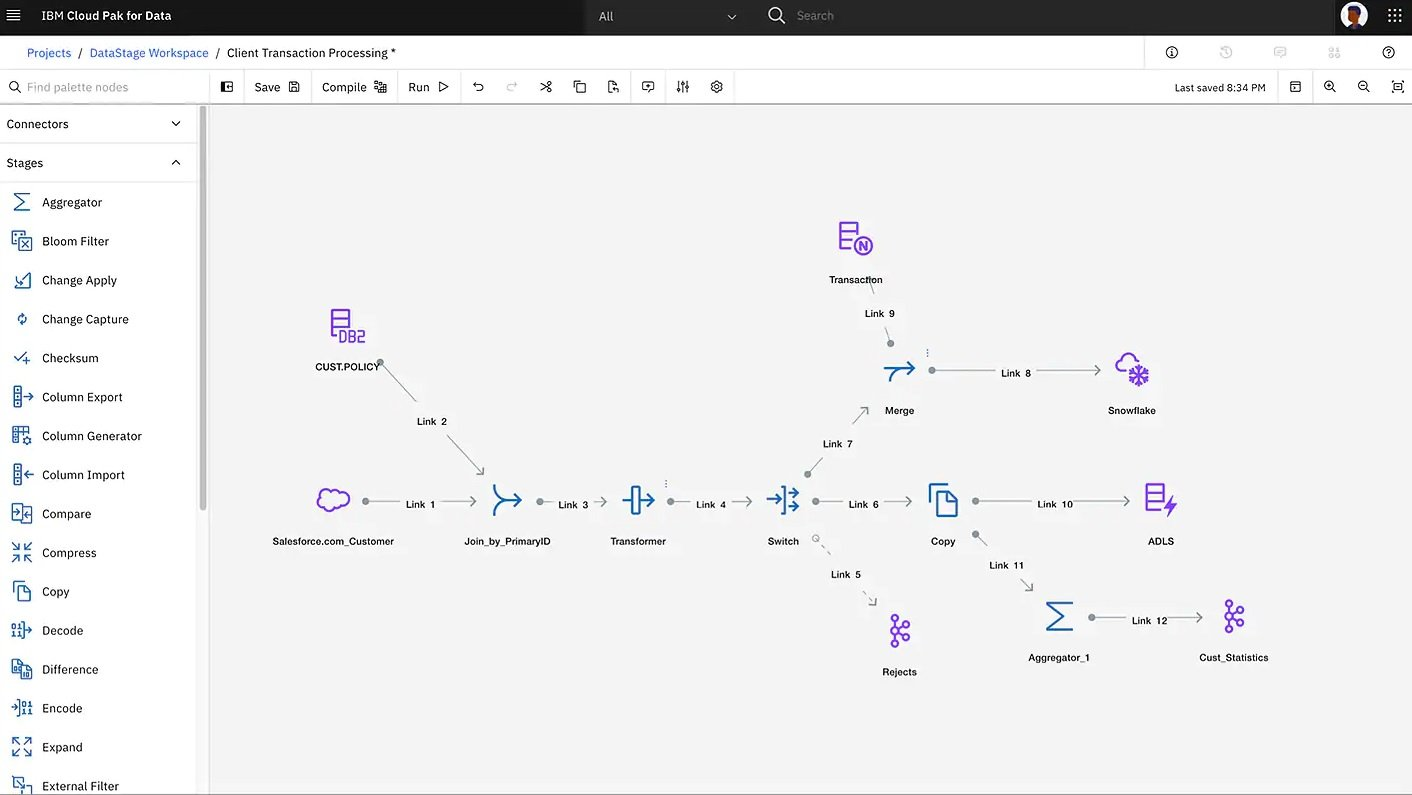Select the Transformer stage icon on canvas
This screenshot has width=1412, height=795.
coord(638,500)
